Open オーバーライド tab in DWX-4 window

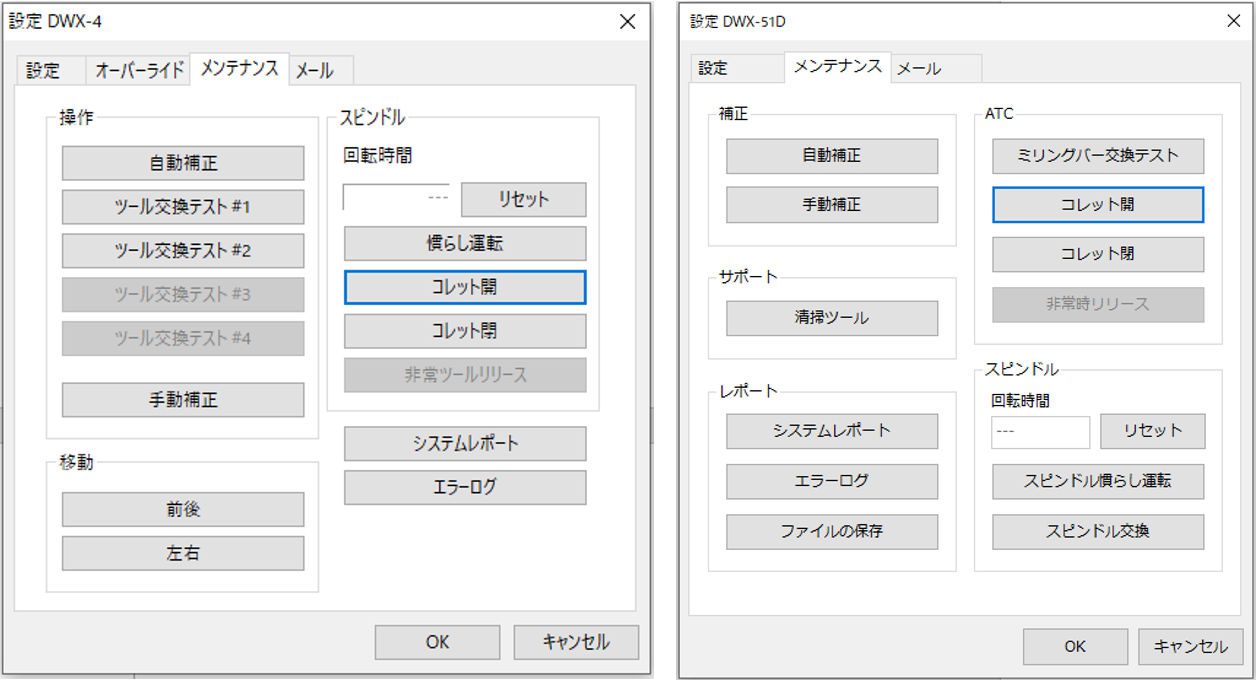point(139,70)
